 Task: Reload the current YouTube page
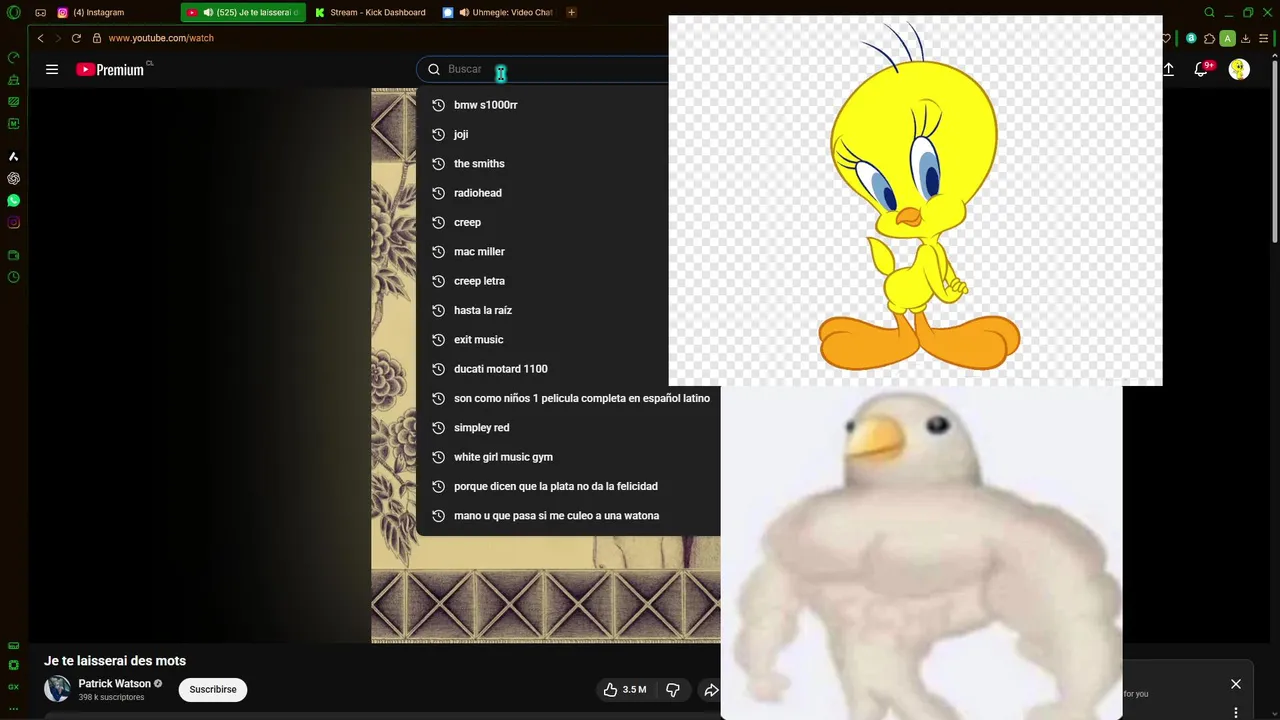click(76, 38)
